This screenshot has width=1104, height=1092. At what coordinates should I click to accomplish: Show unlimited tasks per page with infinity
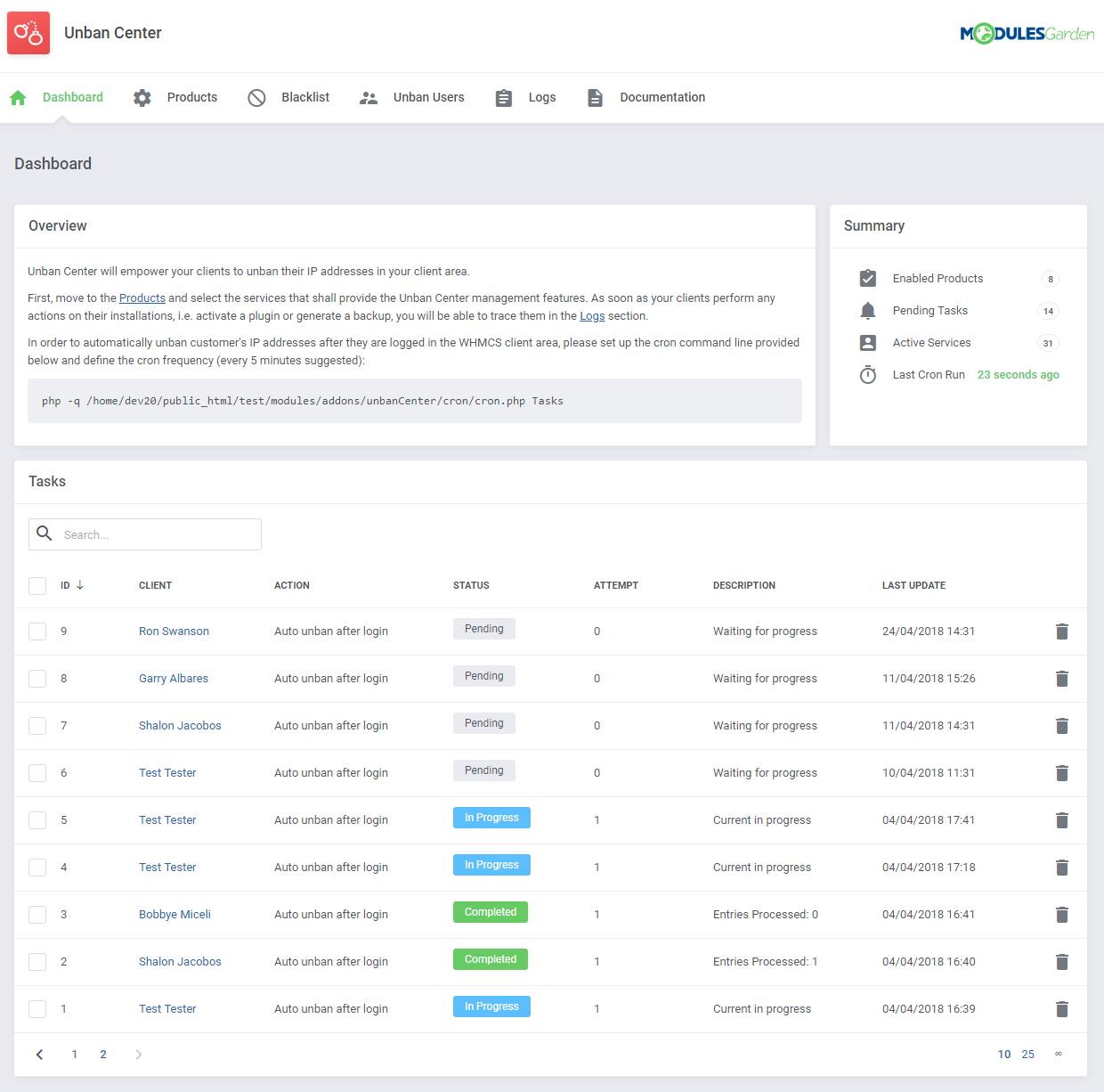pyautogui.click(x=1059, y=1054)
